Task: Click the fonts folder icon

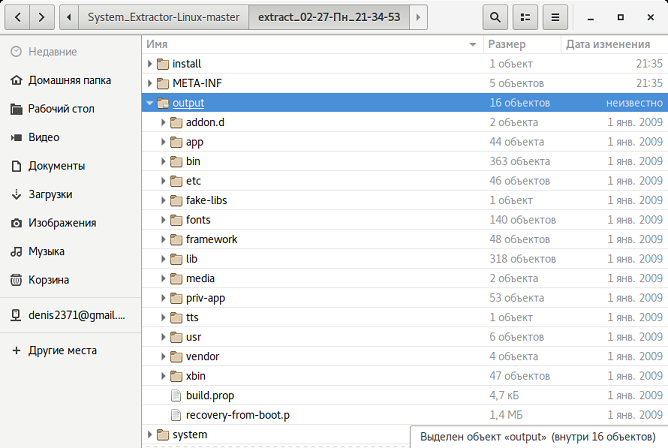Action: pyautogui.click(x=176, y=220)
